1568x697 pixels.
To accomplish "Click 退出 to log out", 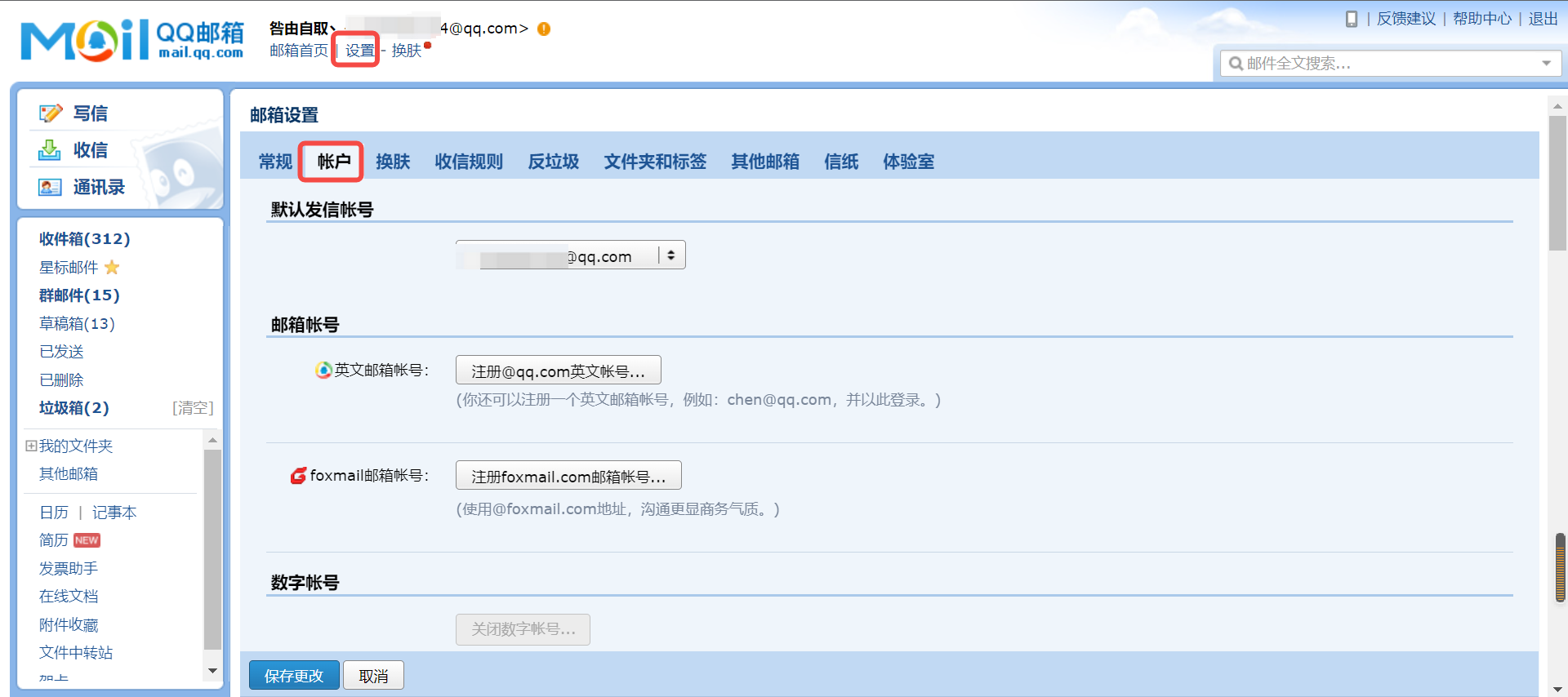I will point(1543,19).
